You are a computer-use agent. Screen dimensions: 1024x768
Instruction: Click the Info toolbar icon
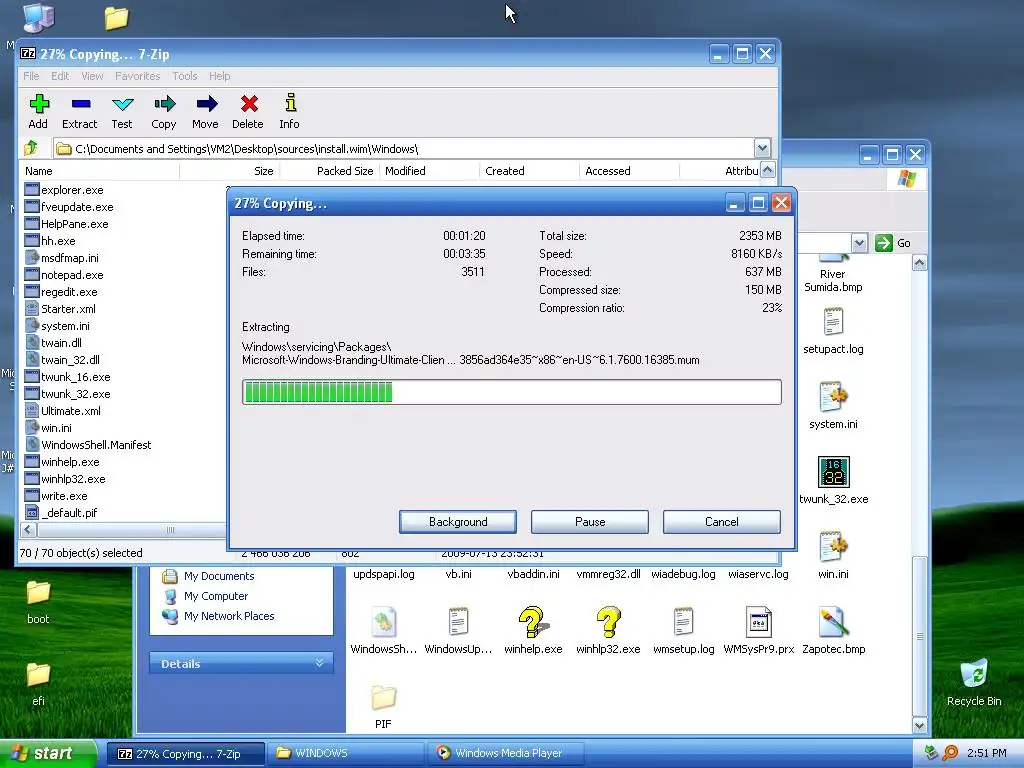290,111
